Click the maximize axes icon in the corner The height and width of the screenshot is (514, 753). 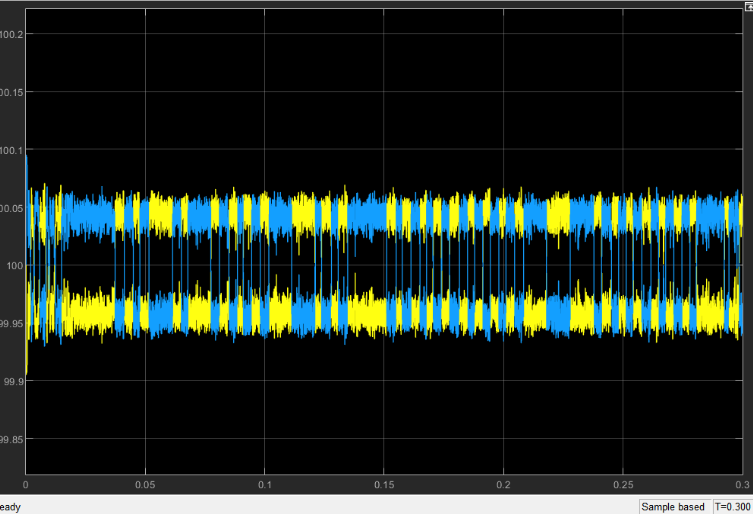click(749, 7)
